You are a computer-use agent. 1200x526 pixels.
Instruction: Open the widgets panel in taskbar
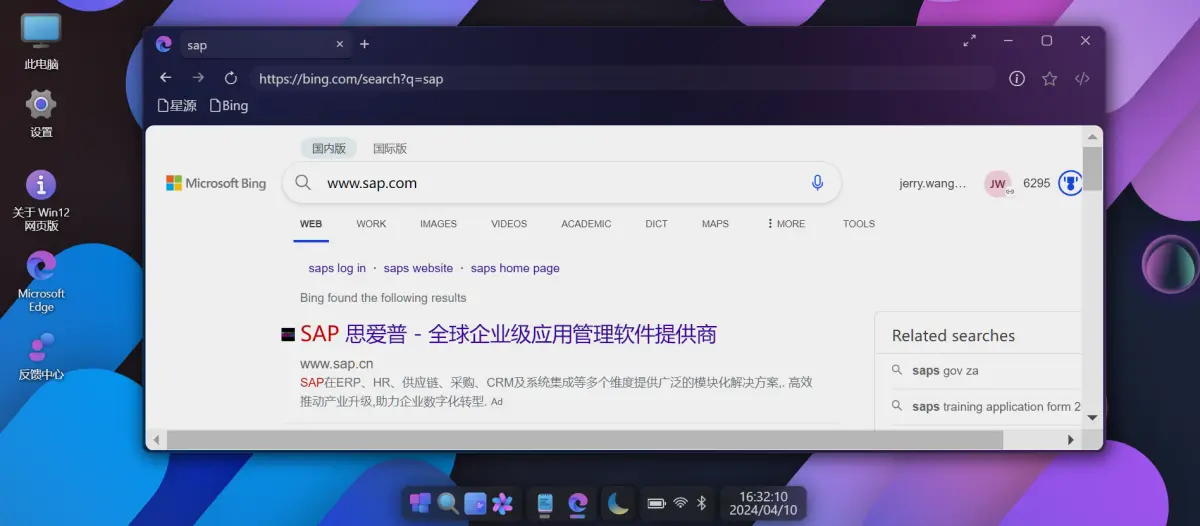tap(475, 503)
